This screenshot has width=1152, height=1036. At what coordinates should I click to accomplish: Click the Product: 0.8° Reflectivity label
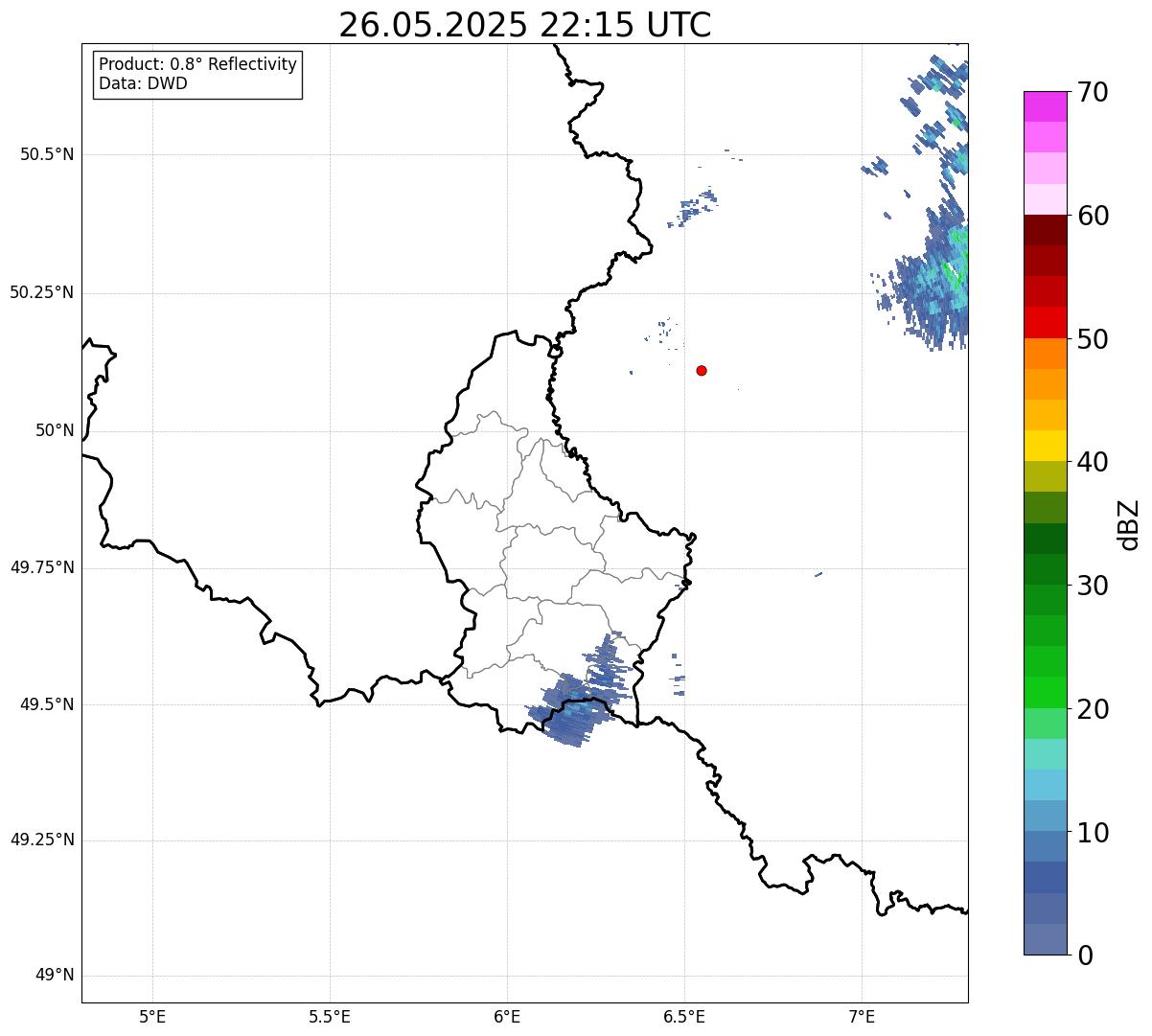coord(198,64)
